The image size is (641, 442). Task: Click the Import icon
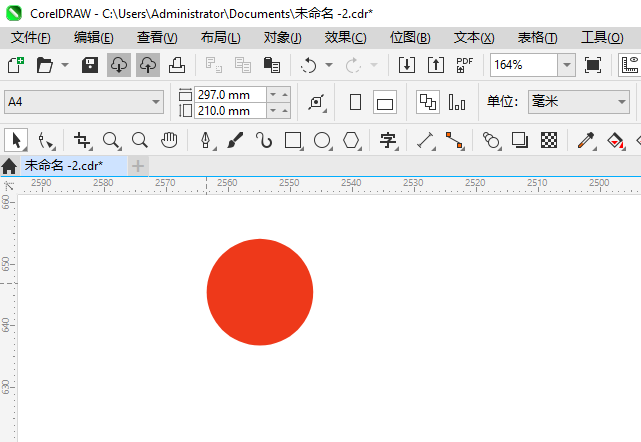pyautogui.click(x=407, y=65)
